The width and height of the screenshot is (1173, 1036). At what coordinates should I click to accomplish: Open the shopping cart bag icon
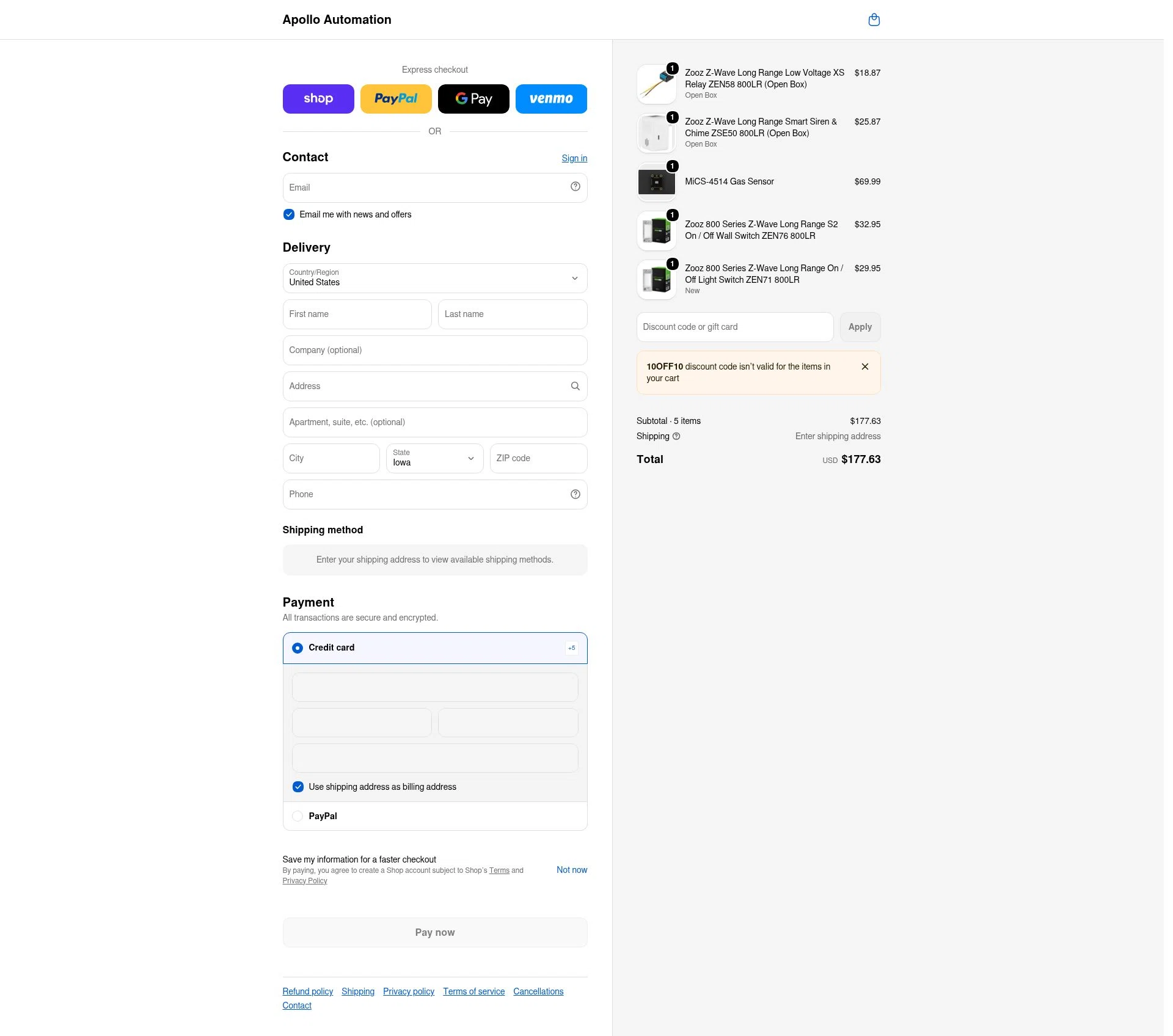[x=874, y=20]
